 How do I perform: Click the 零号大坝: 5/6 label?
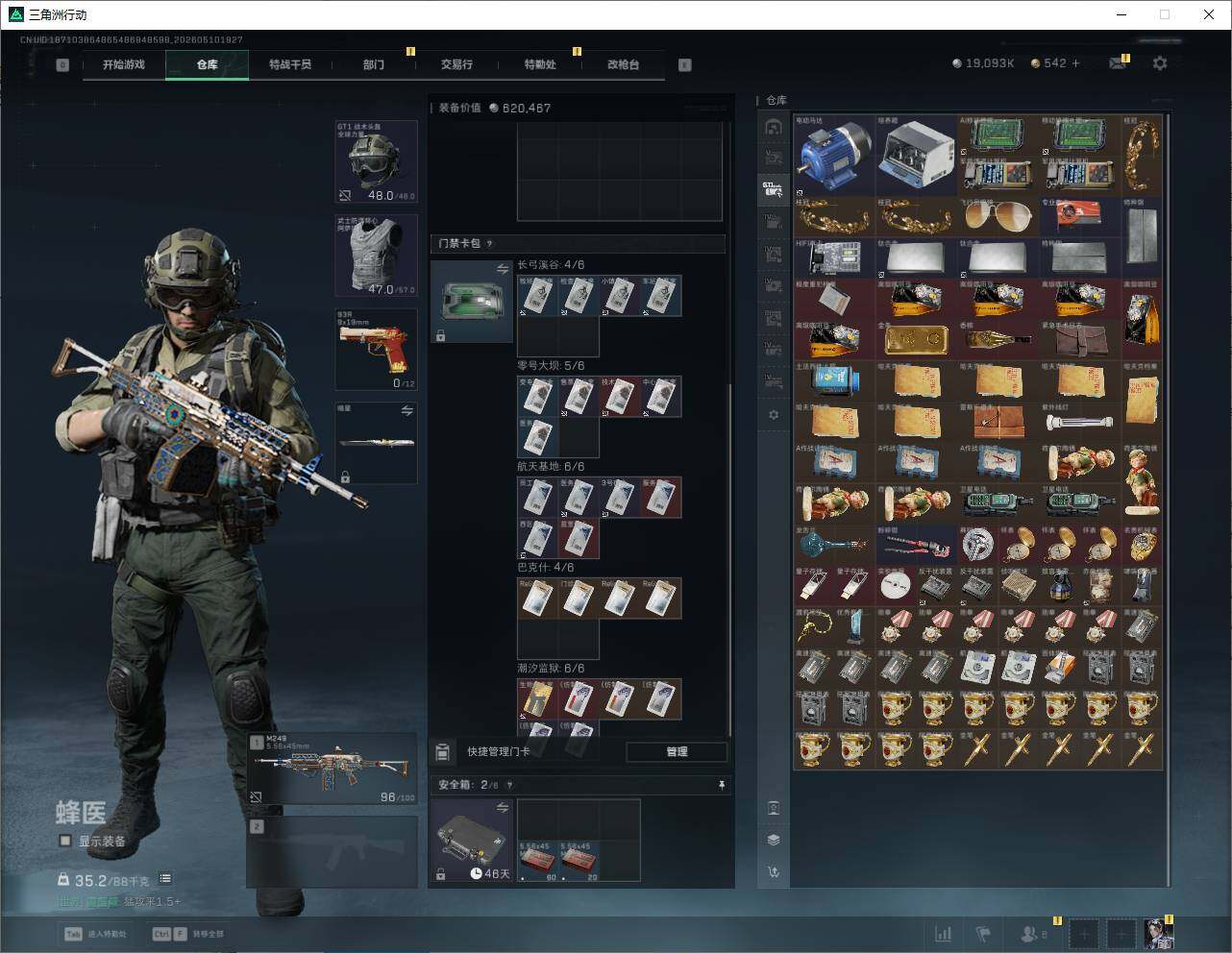pos(551,366)
